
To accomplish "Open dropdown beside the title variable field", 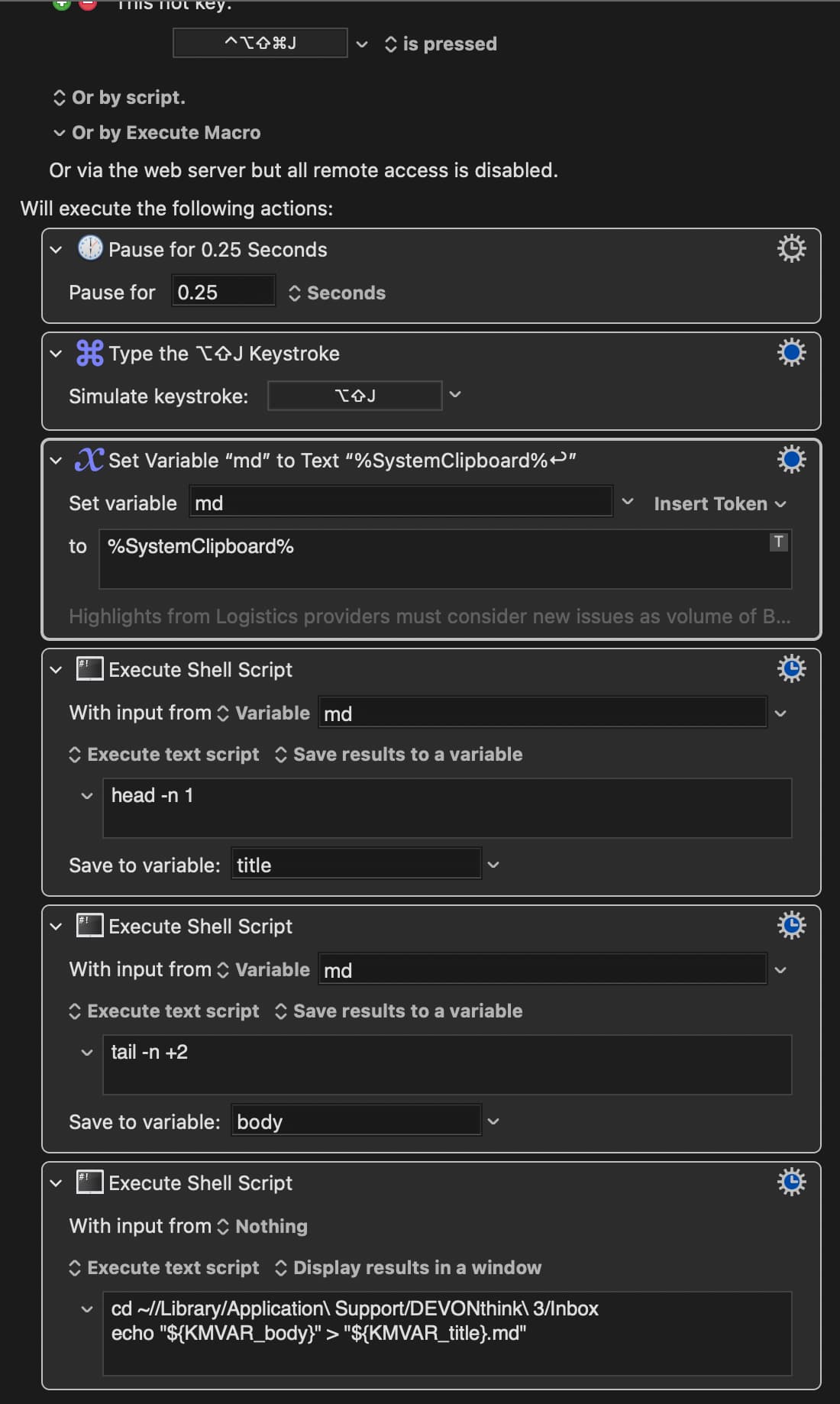I will (493, 865).
